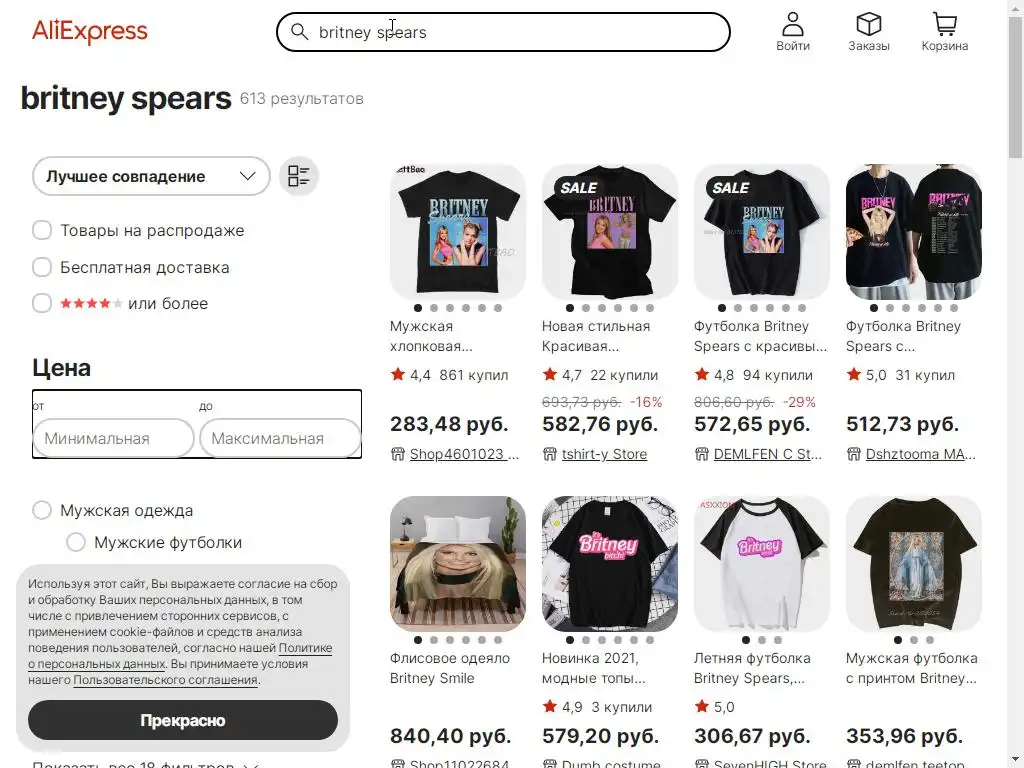Switch to list view layout icon

click(299, 176)
